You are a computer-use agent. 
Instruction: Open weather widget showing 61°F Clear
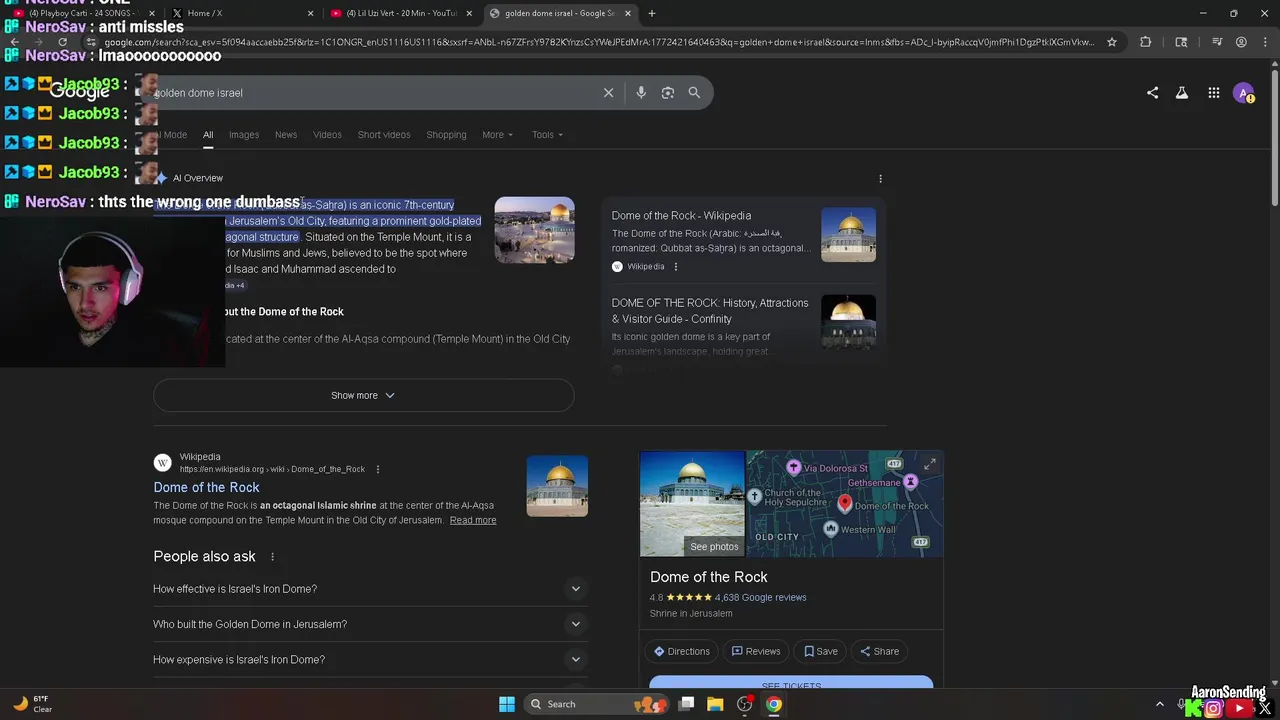pos(32,704)
